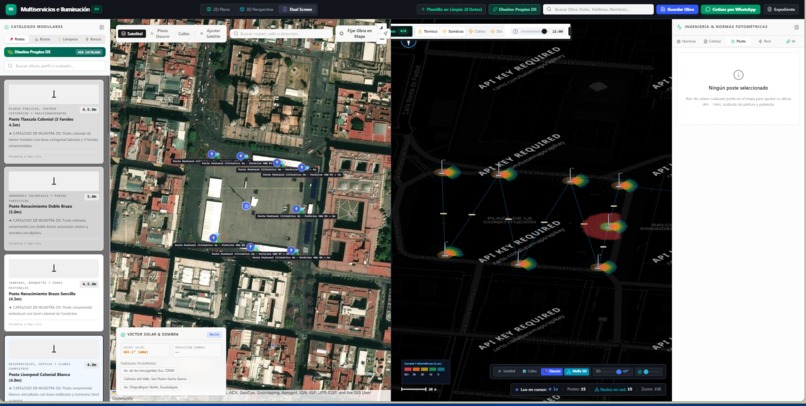Image resolution: width=806 pixels, height=406 pixels.
Task: Select Av. Chapultepec Norte, Guadalajara
Action: (151, 387)
